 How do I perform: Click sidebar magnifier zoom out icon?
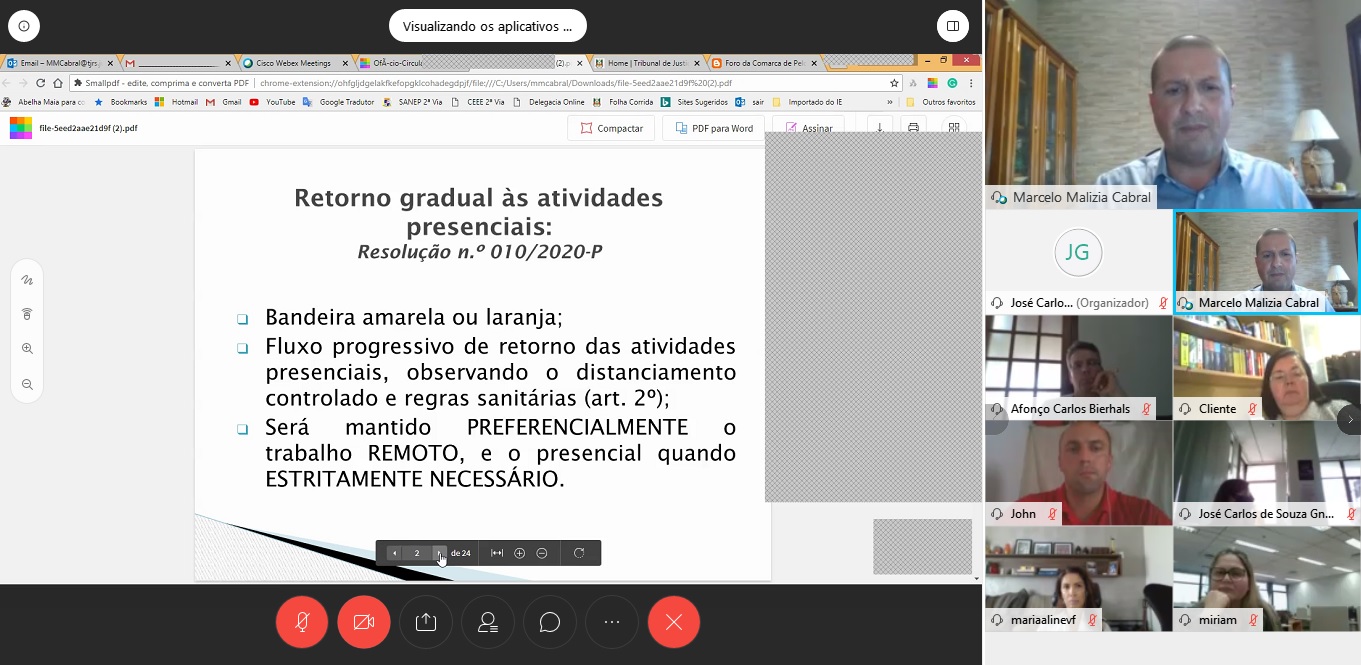click(27, 384)
